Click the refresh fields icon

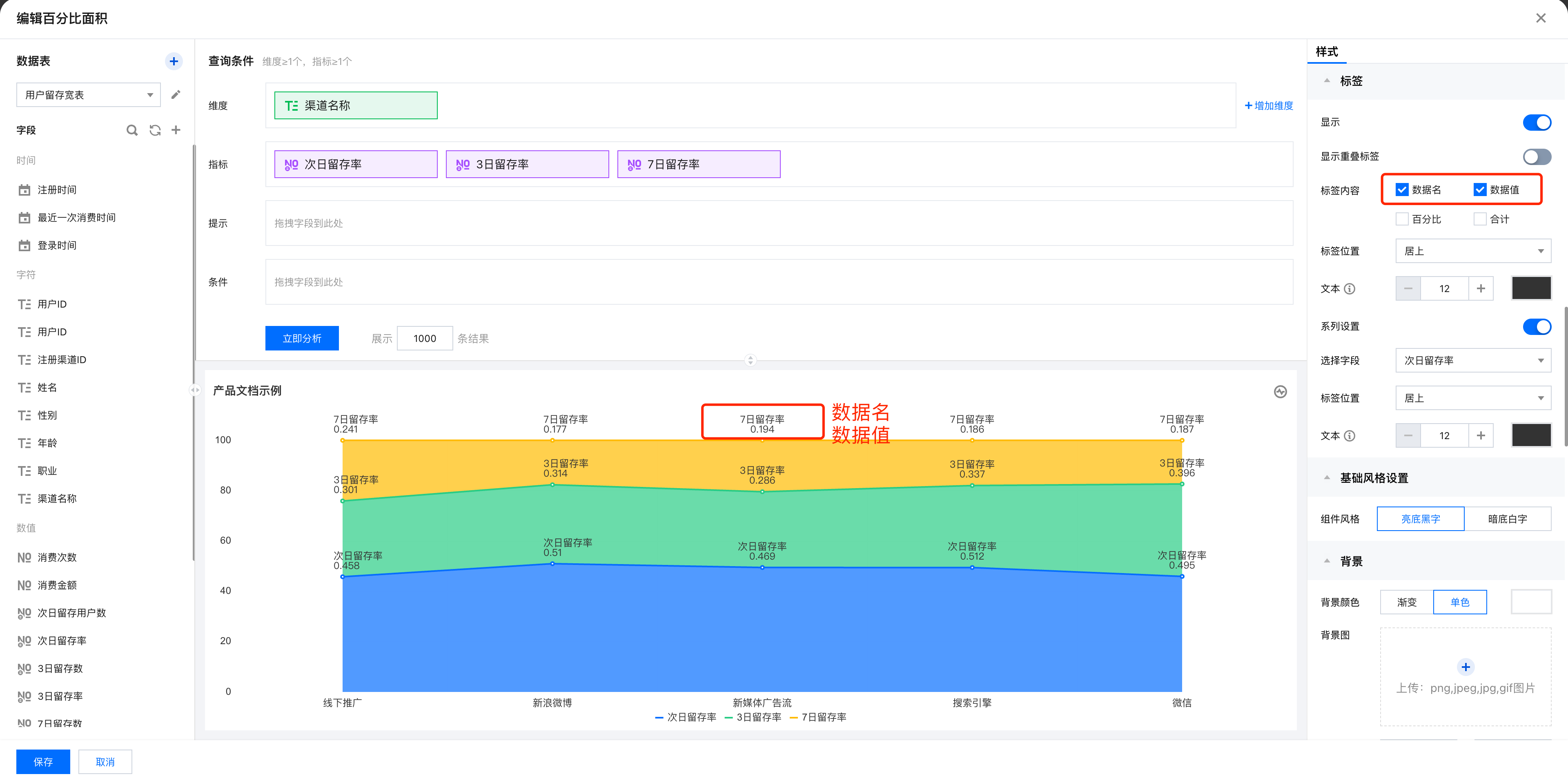pyautogui.click(x=155, y=129)
